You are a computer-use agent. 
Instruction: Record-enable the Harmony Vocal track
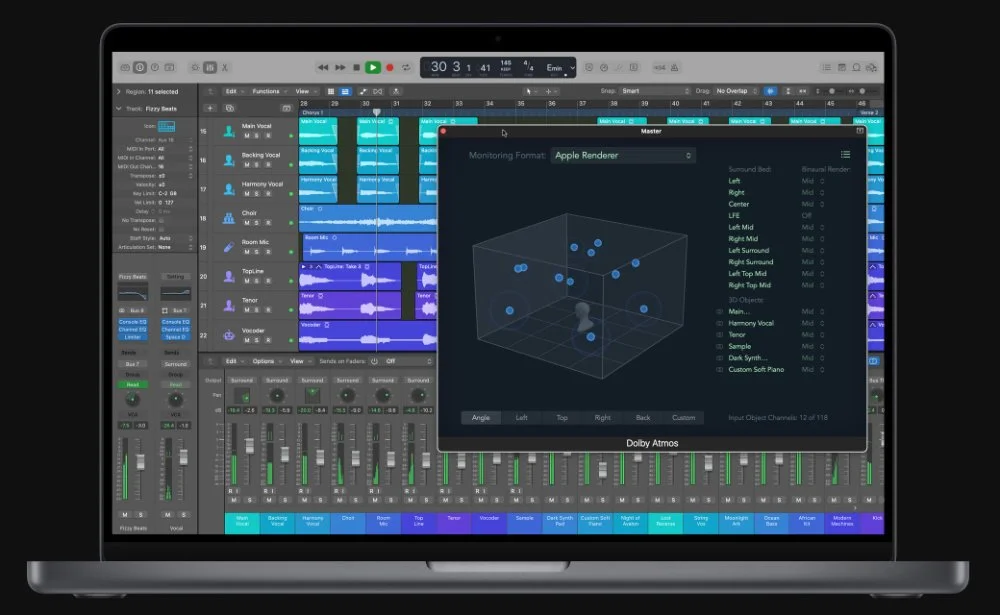(x=268, y=193)
